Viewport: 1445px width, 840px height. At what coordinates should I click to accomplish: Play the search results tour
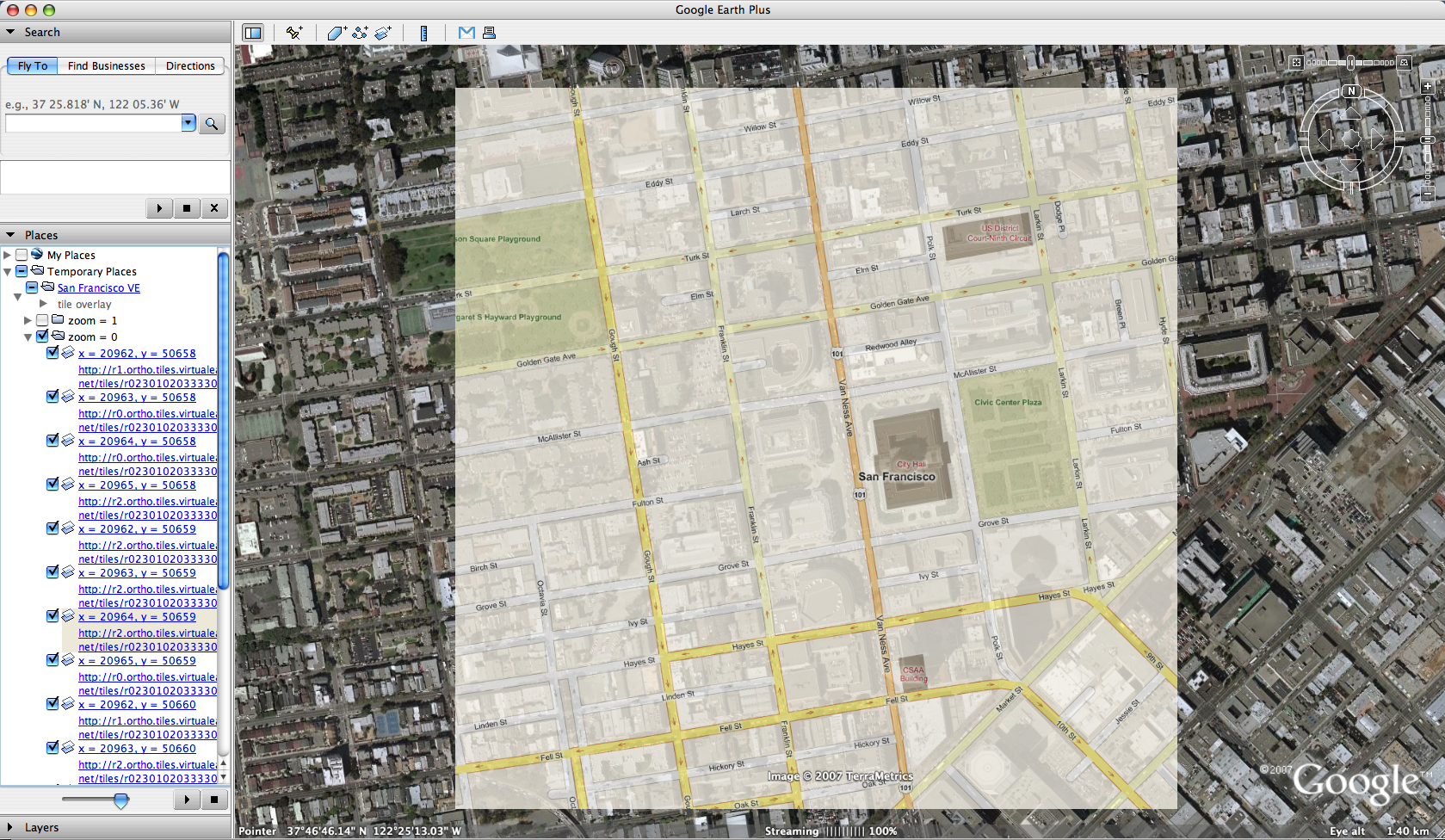tap(159, 207)
